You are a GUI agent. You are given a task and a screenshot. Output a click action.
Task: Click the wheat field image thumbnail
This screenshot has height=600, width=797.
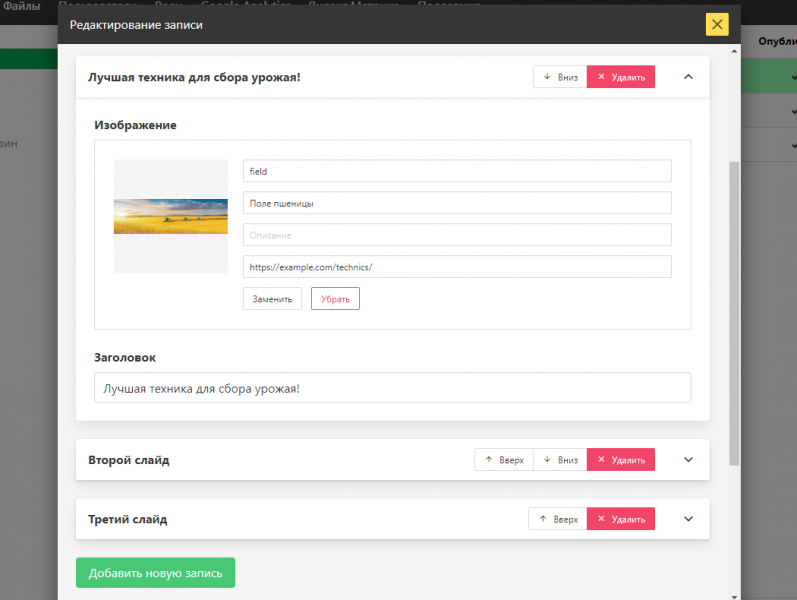171,216
